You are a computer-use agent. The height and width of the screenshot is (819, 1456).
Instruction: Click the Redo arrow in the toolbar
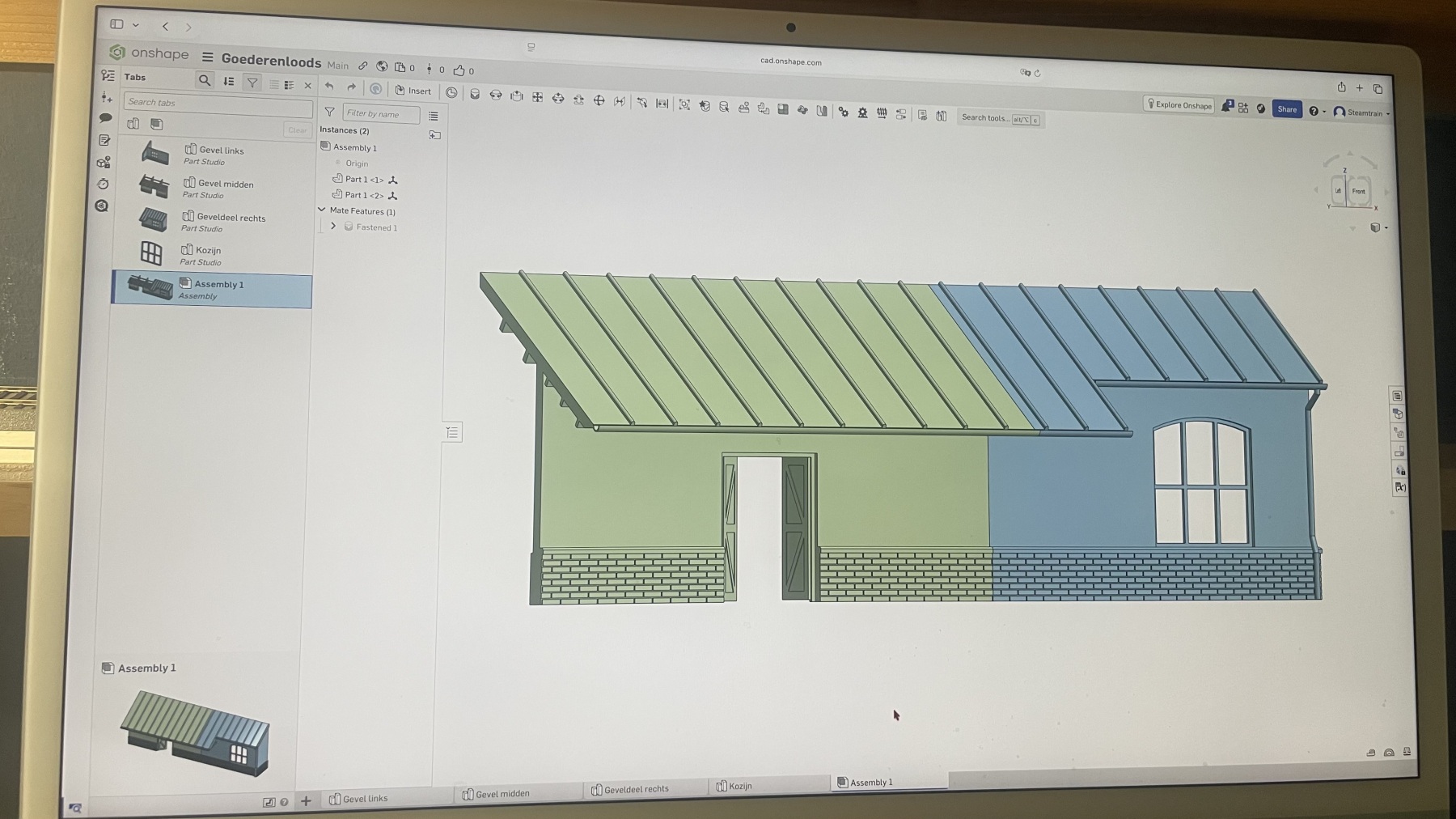click(x=351, y=87)
